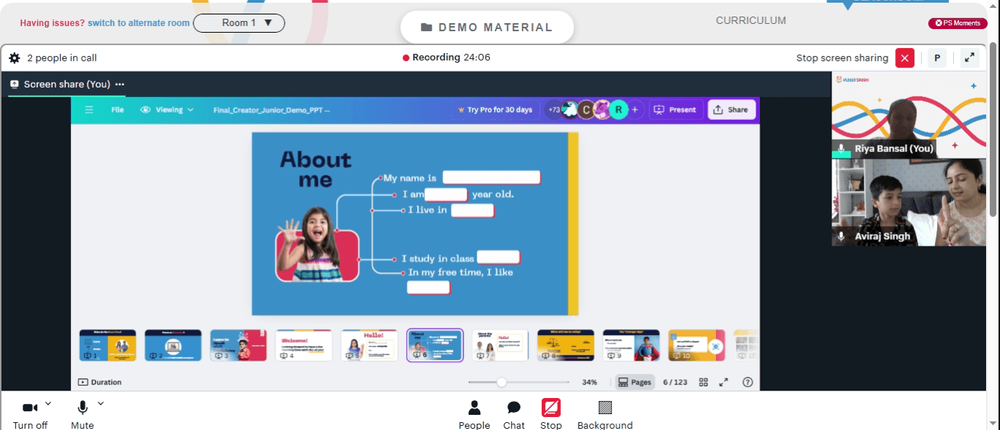
Task: Open DEMO MATERIAL folder button
Action: (x=487, y=27)
